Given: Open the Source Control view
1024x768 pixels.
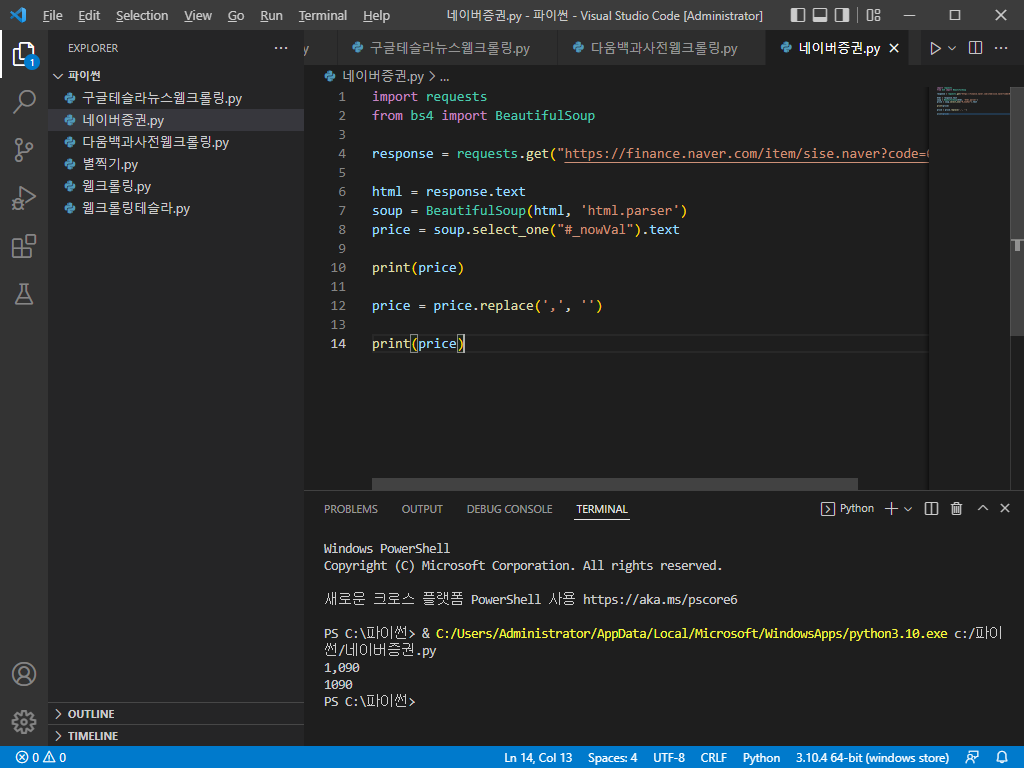Looking at the screenshot, I should (24, 150).
